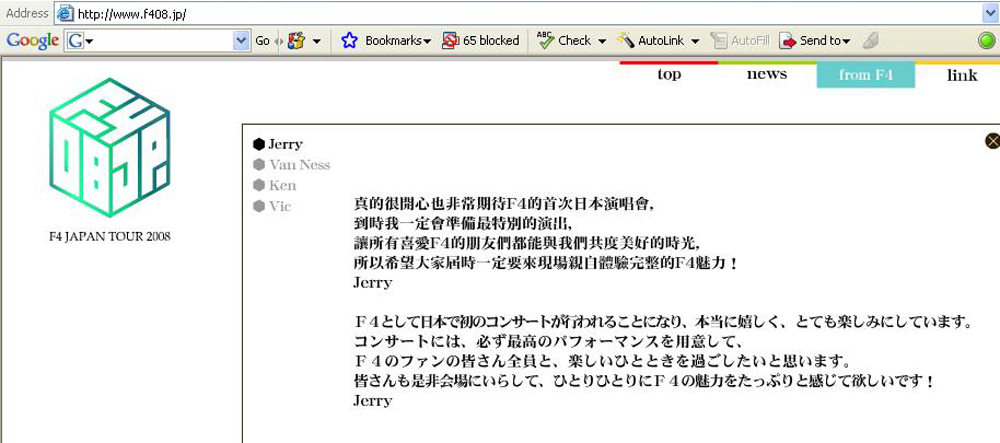Viewport: 1000px width, 443px height.
Task: Click the Chinese line starting '所以希望大家'
Action: [546, 263]
